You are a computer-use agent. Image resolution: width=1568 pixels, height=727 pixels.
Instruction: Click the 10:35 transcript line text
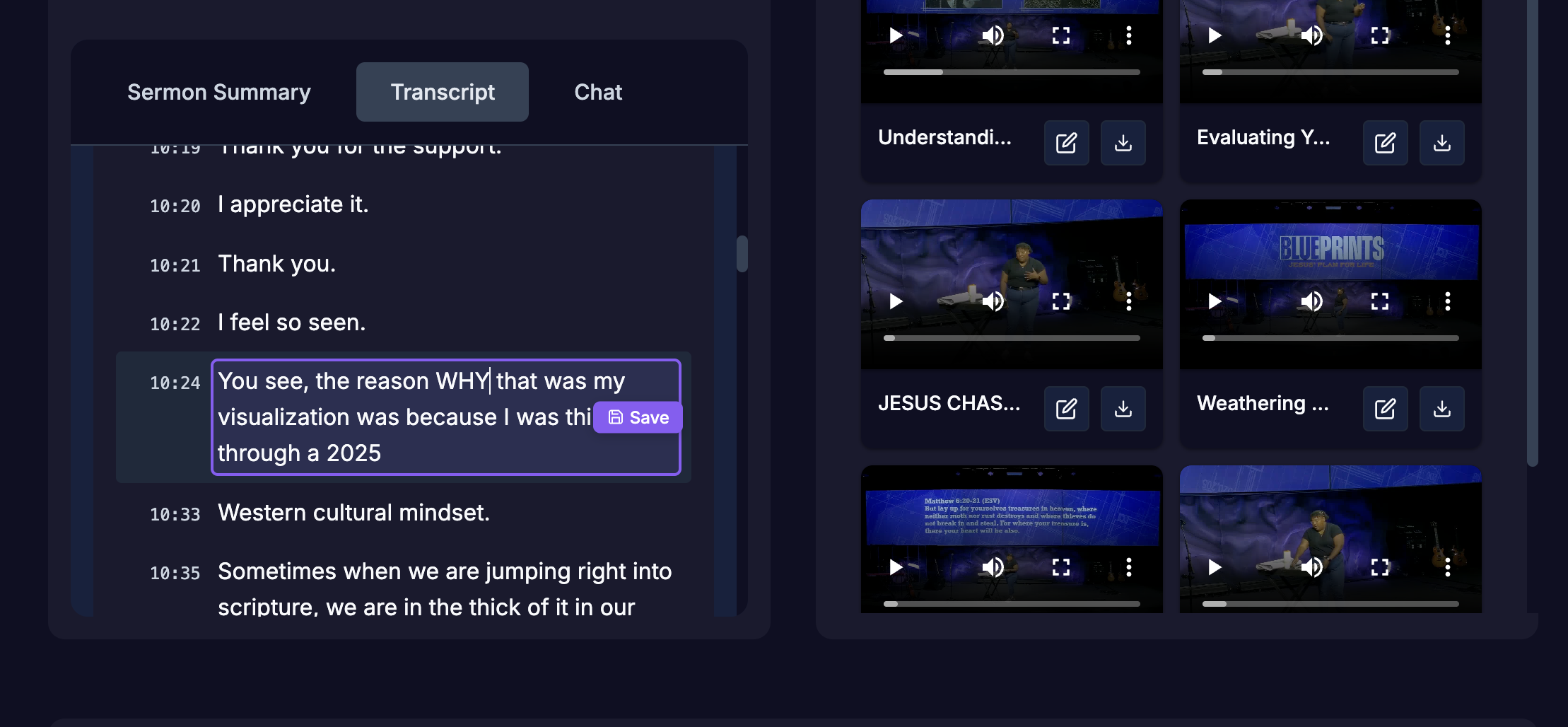[x=444, y=571]
